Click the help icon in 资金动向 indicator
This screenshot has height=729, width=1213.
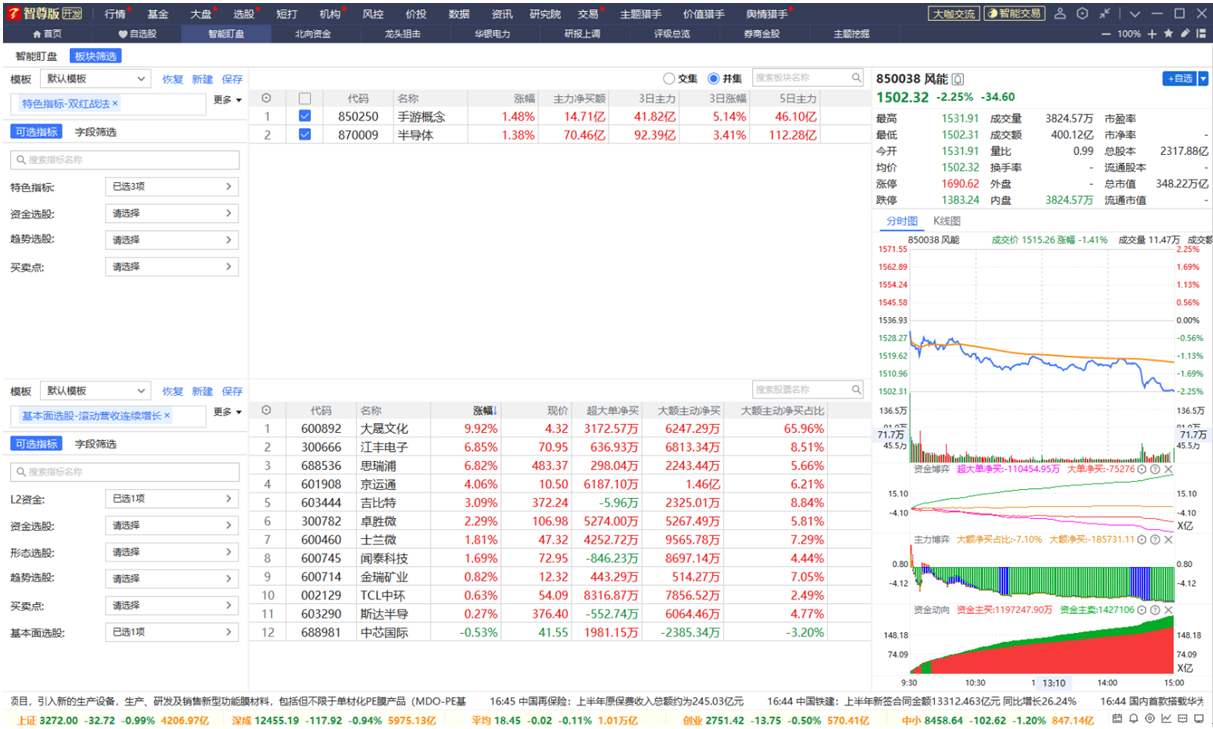[x=1155, y=610]
